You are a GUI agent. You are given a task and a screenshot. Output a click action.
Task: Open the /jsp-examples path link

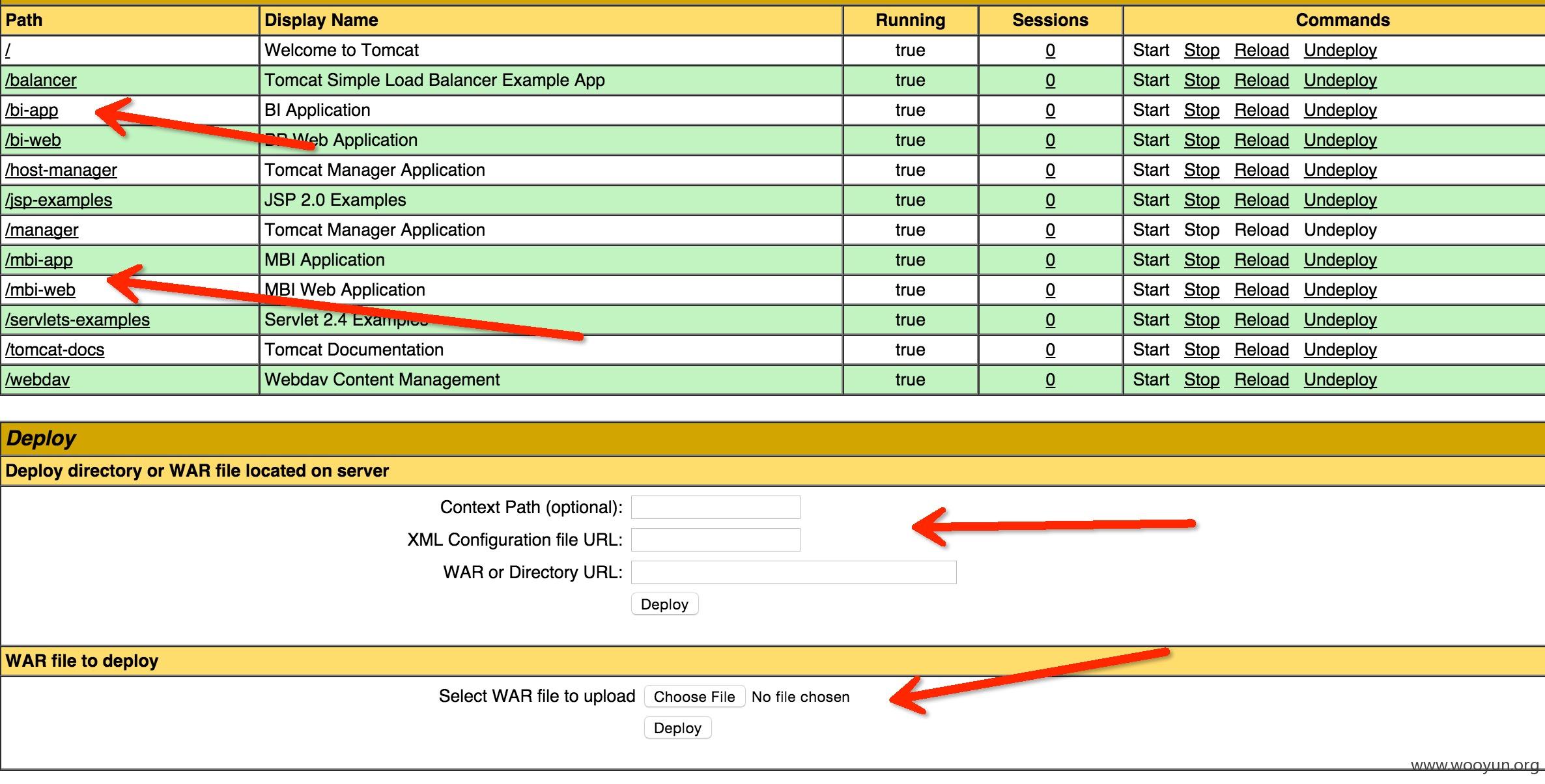(x=59, y=200)
